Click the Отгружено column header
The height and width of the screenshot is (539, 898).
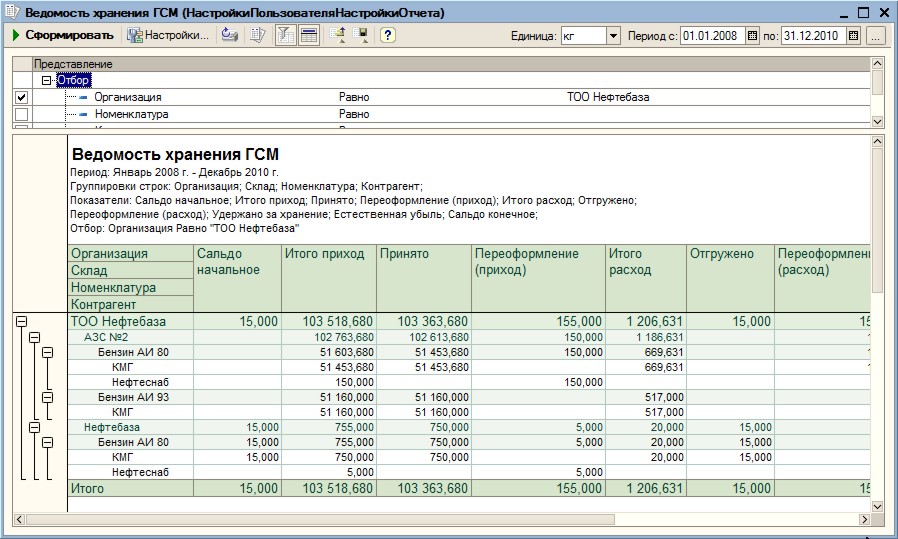point(730,278)
